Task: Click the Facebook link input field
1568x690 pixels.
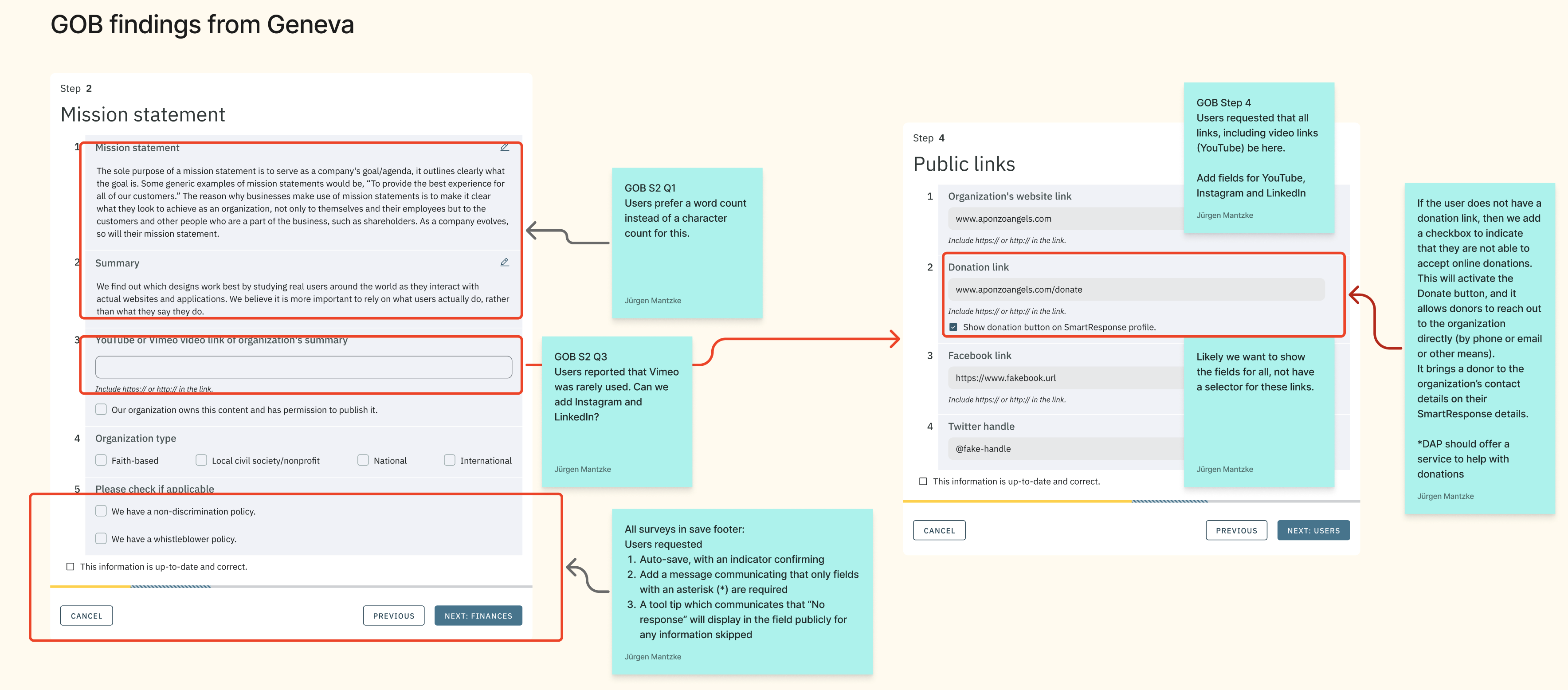Action: (x=1066, y=377)
